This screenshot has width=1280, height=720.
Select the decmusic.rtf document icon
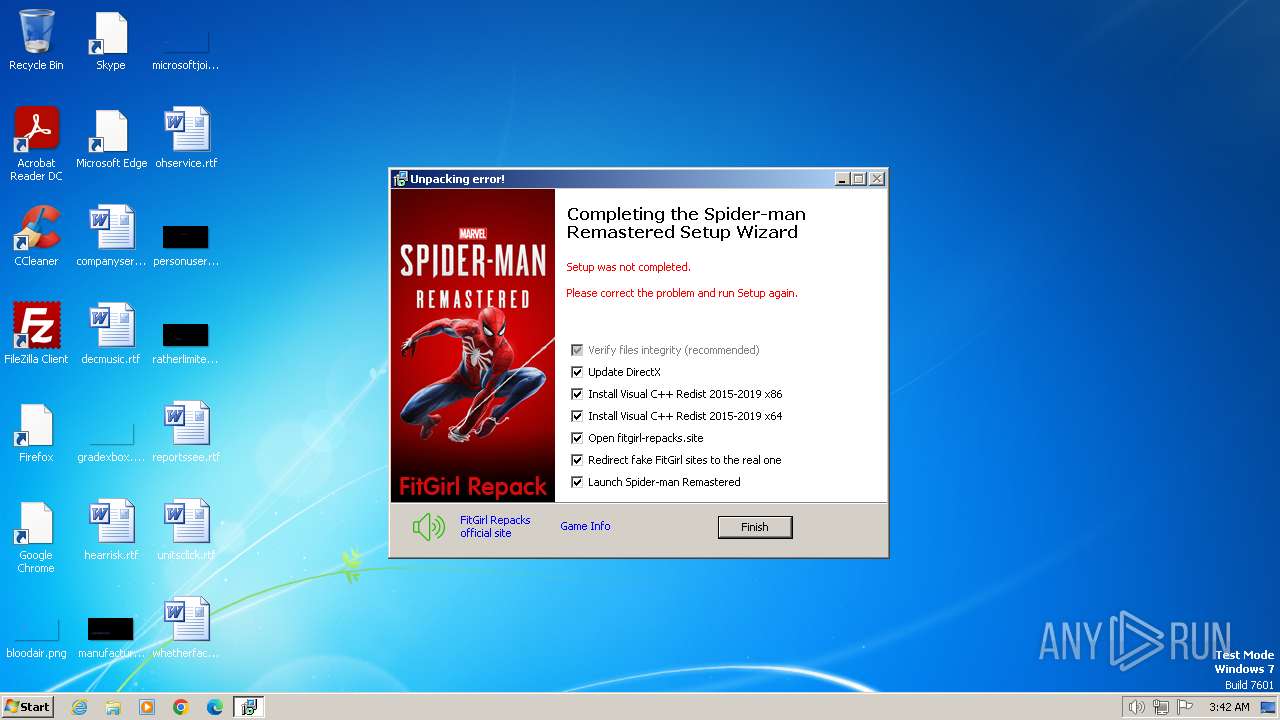tap(111, 334)
